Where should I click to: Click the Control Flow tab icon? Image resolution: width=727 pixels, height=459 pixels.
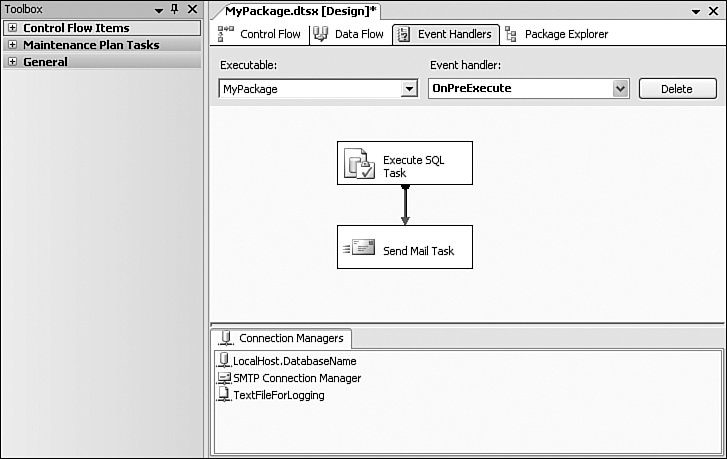tap(226, 34)
